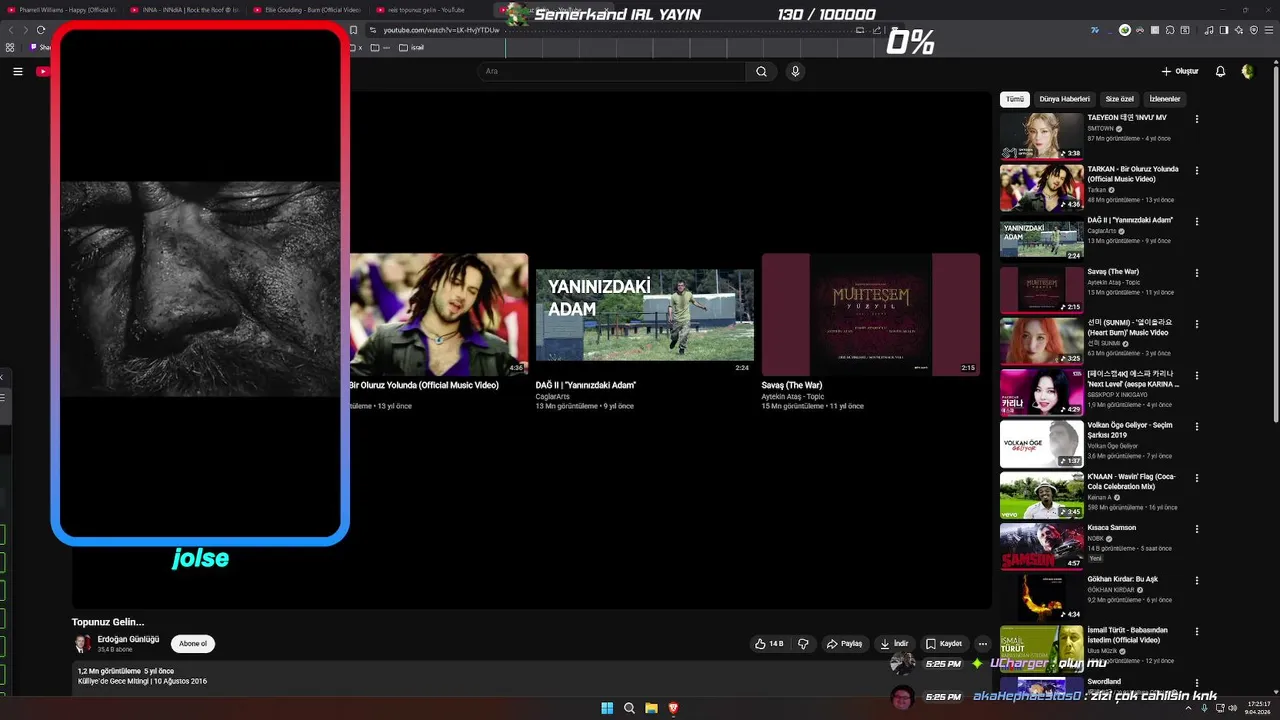Click the taskbar clock and date
The height and width of the screenshot is (720, 1280).
1257,708
